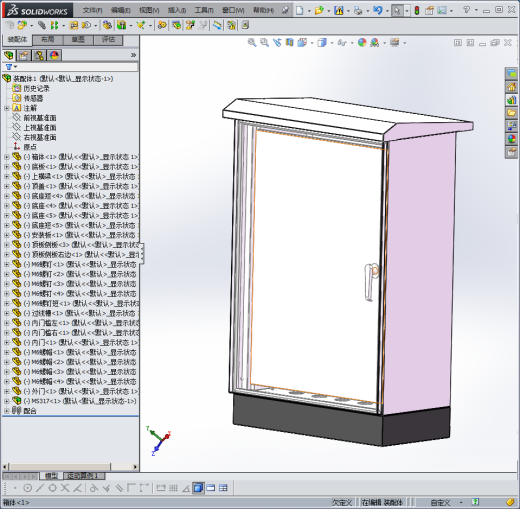The image size is (520, 509).
Task: Click the Undo arrow icon
Action: pyautogui.click(x=377, y=10)
